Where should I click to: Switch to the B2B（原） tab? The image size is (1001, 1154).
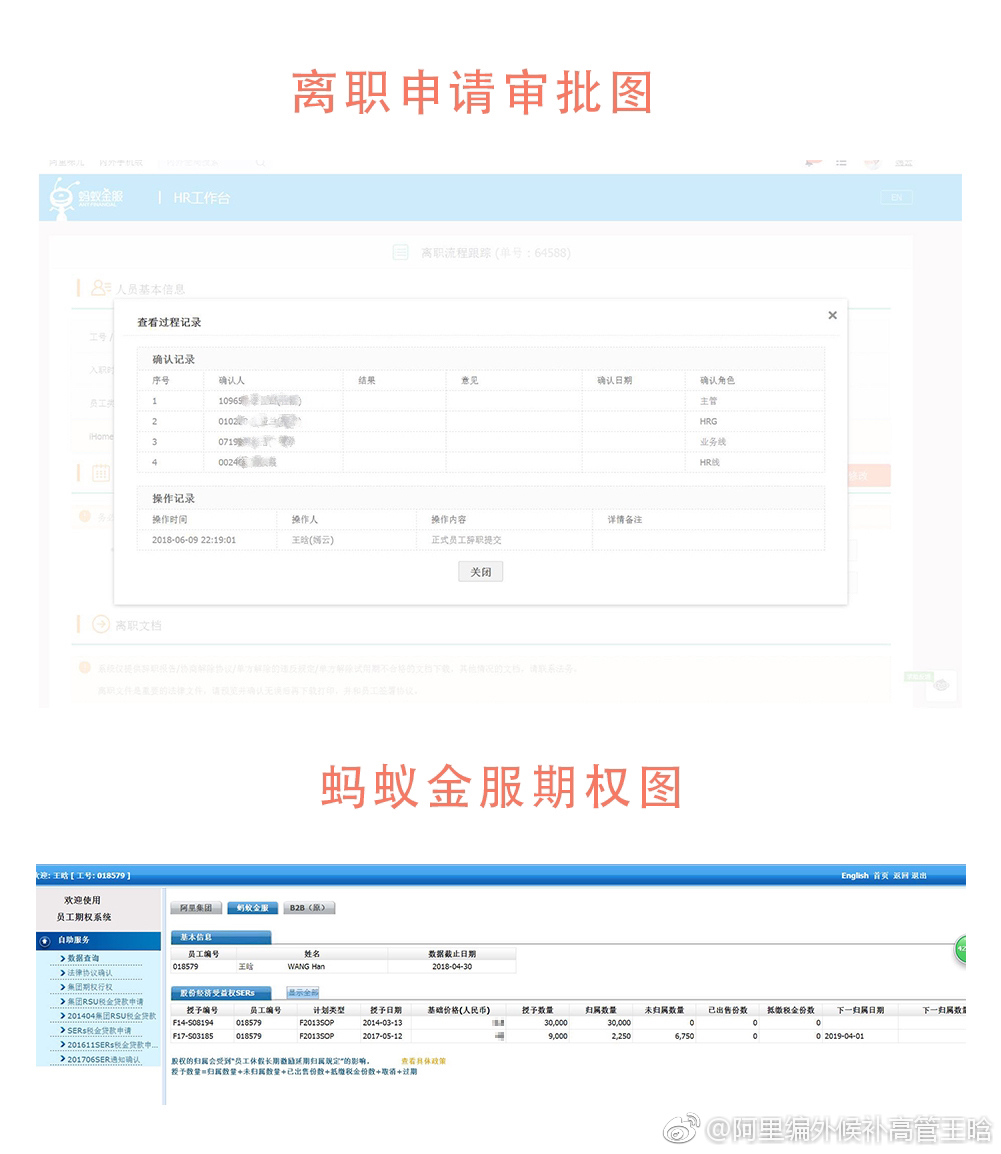pyautogui.click(x=309, y=908)
